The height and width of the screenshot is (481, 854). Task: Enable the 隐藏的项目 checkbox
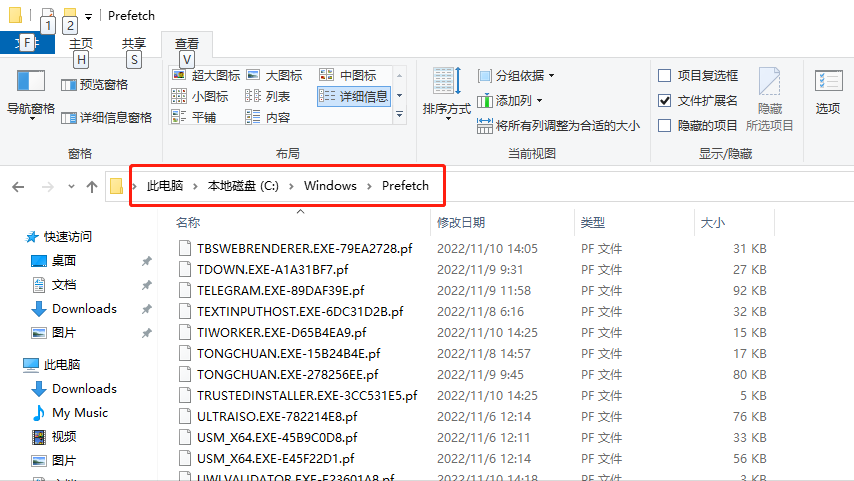tap(664, 126)
